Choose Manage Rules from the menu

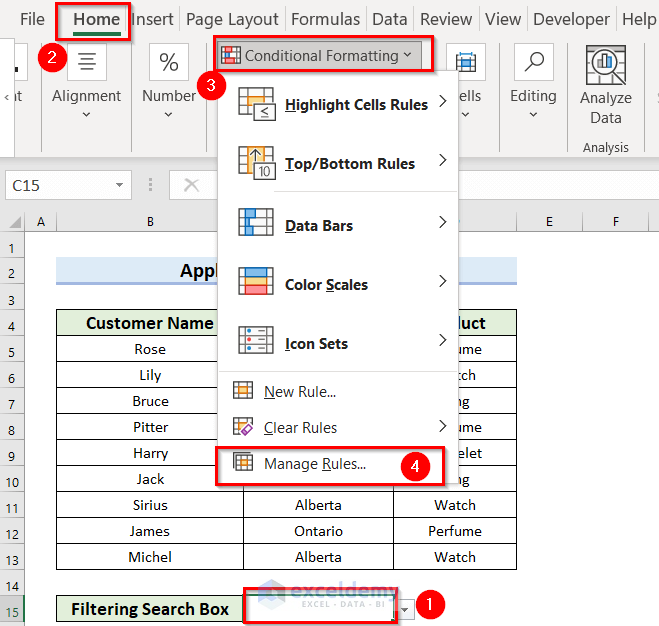(315, 464)
